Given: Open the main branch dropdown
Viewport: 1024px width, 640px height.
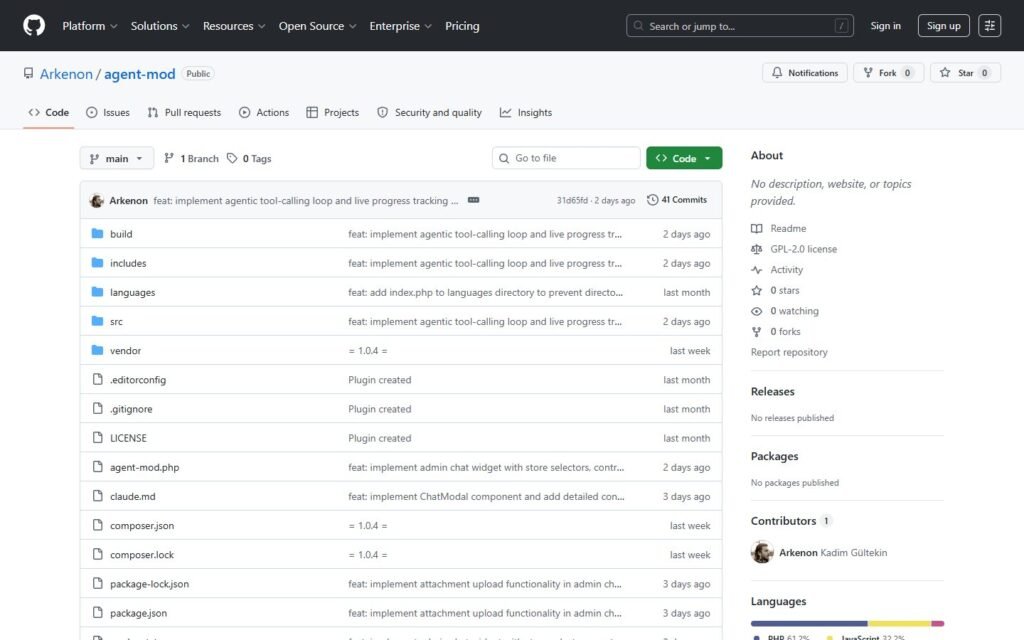Looking at the screenshot, I should (x=117, y=158).
